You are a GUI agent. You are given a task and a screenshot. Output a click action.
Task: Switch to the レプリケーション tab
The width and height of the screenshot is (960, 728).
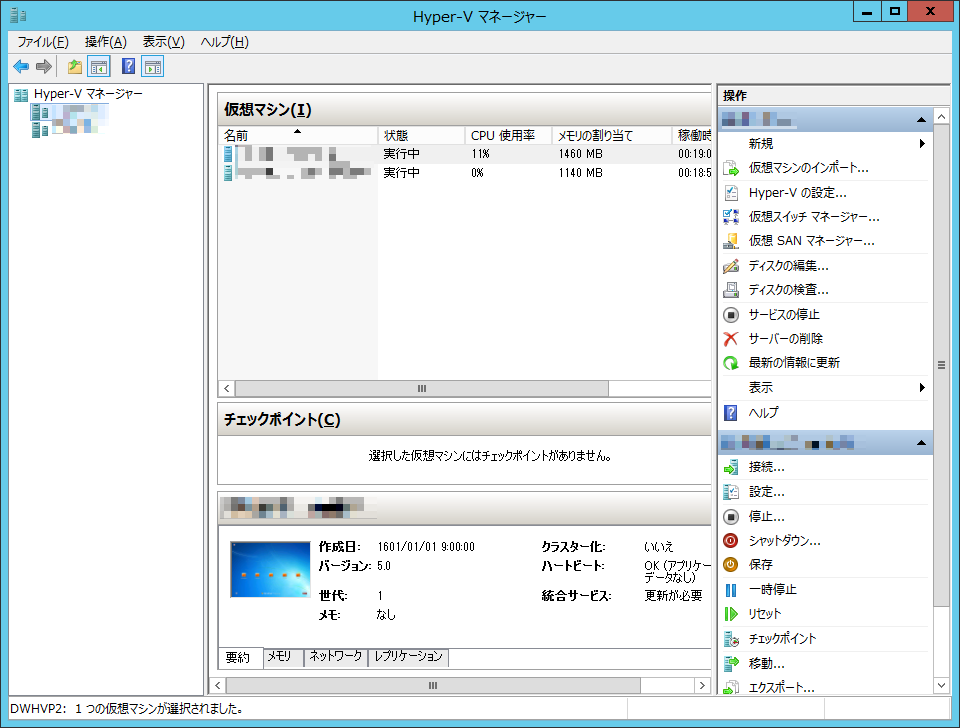(408, 656)
